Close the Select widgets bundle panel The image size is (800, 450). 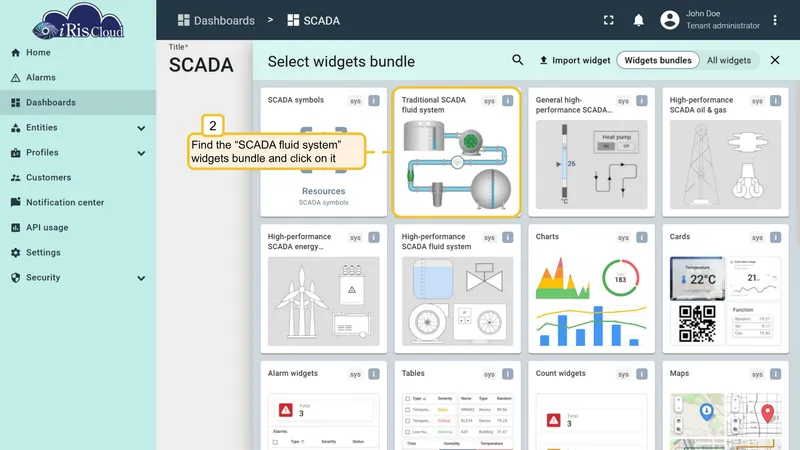pos(775,60)
